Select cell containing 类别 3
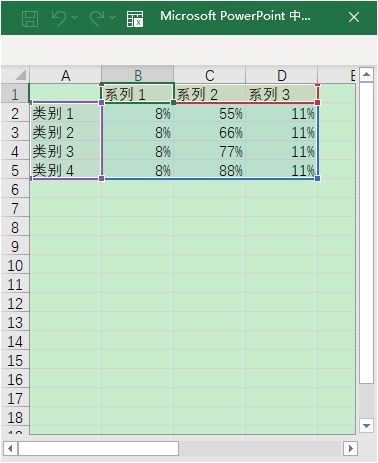Screen dimensions: 378x463 (66, 151)
